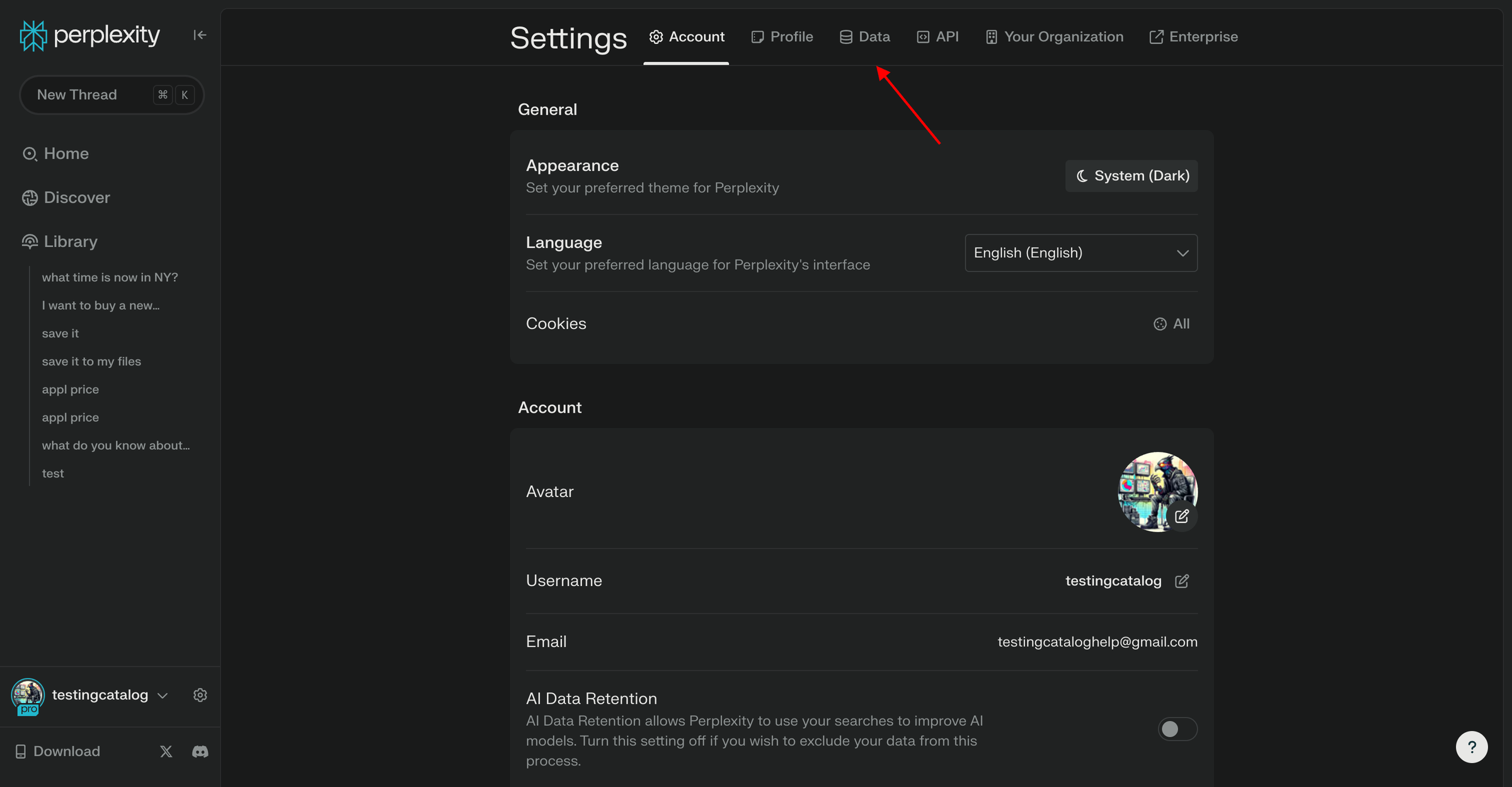Screen dimensions: 1512x787
Task: Change the System (Dark) appearance setting
Action: tap(1131, 175)
